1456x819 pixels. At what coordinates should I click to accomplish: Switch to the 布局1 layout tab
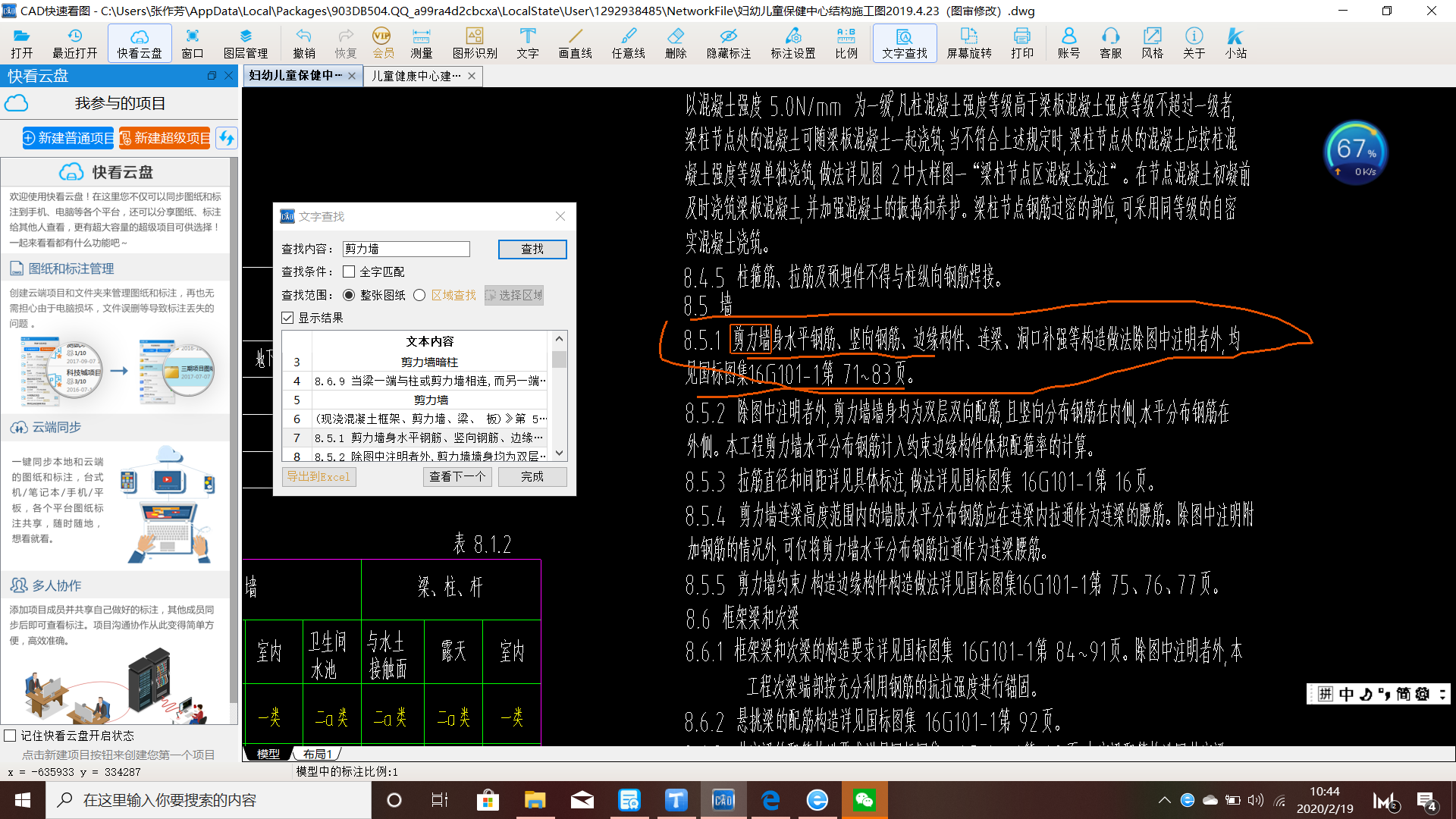click(317, 754)
